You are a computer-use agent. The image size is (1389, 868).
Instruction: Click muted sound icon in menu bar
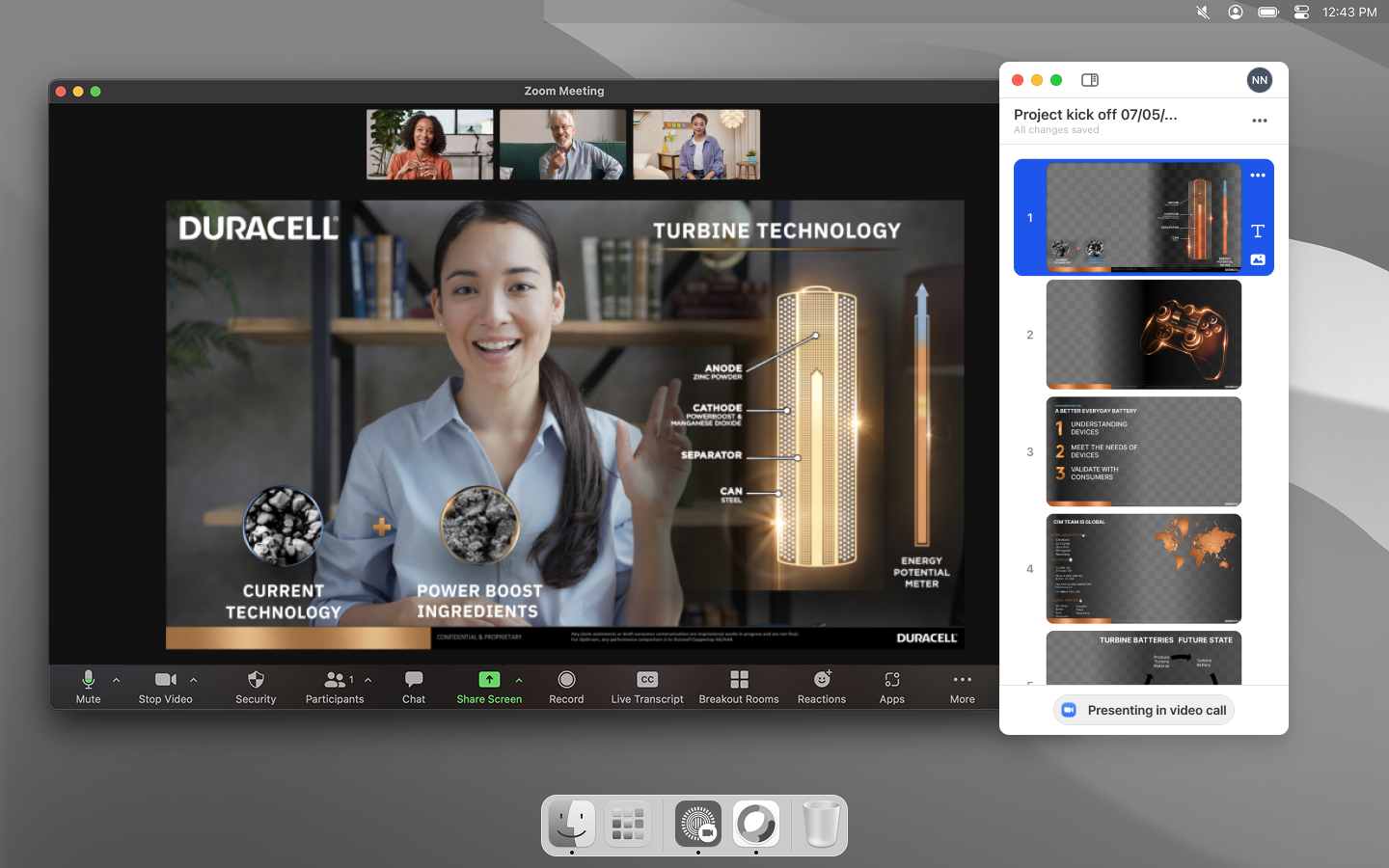click(1203, 12)
